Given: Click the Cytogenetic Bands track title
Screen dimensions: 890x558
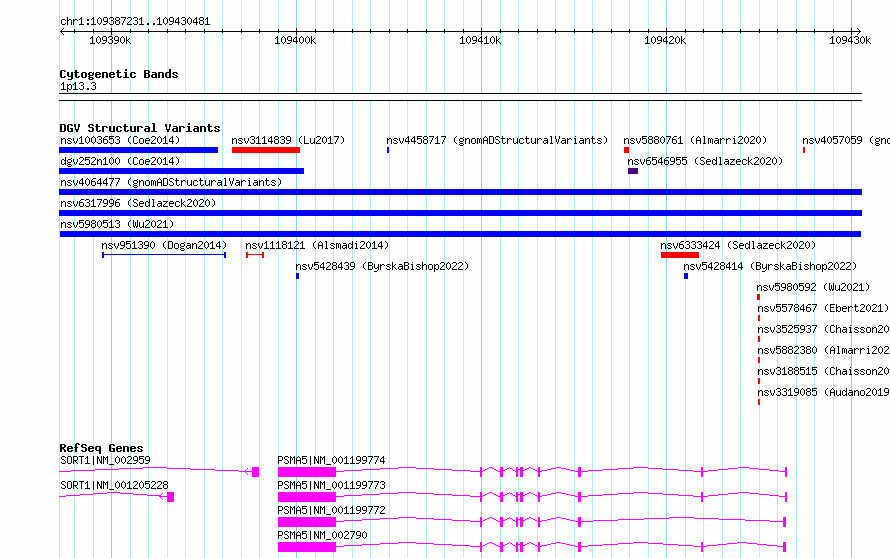Looking at the screenshot, I should (x=119, y=74).
